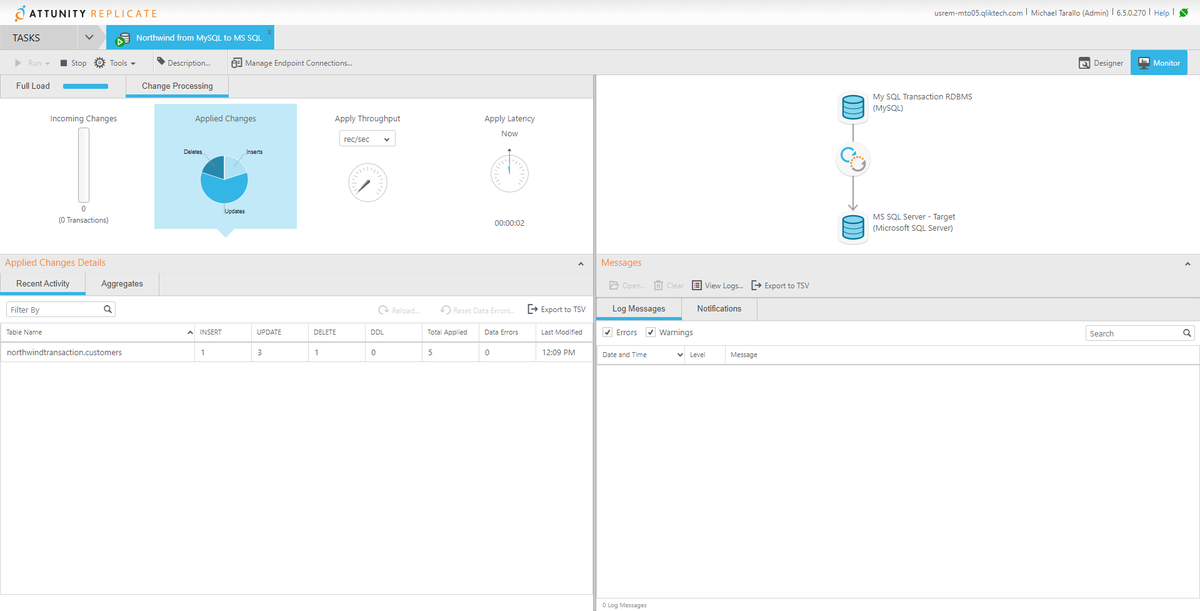The height and width of the screenshot is (611, 1200).
Task: Uncheck the Errors checkbox
Action: click(608, 332)
